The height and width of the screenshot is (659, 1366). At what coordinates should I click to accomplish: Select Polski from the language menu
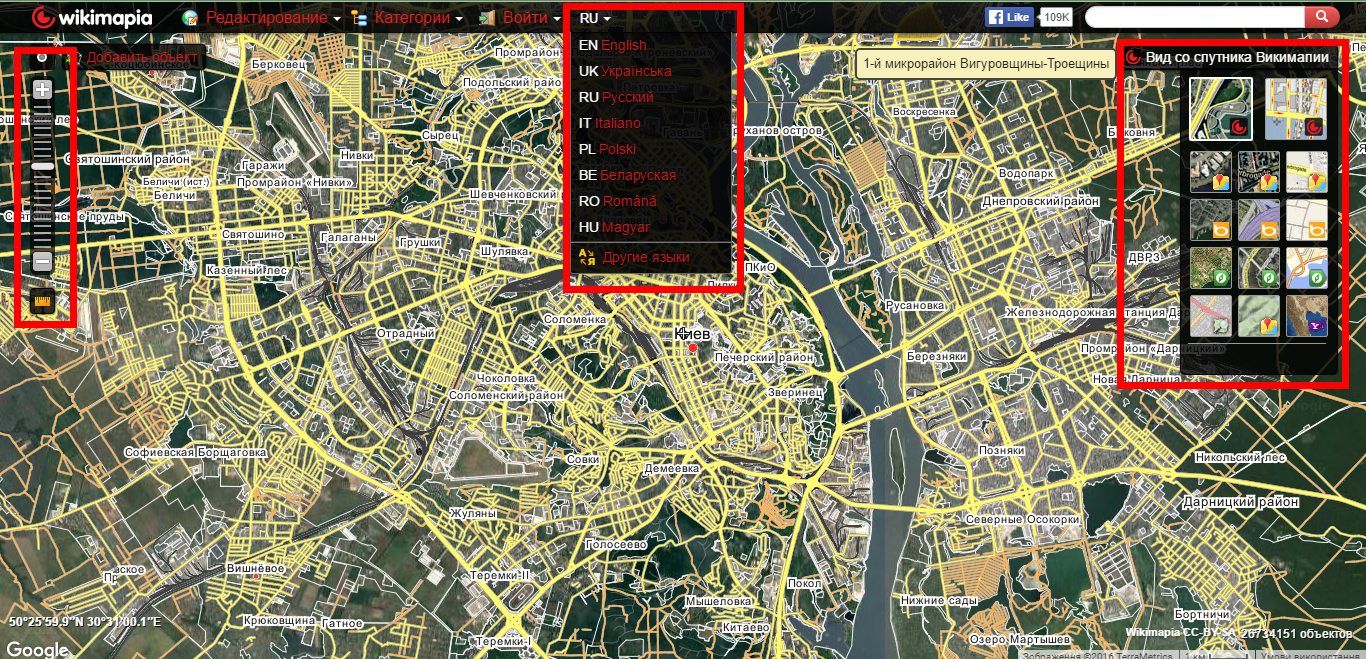pos(617,149)
